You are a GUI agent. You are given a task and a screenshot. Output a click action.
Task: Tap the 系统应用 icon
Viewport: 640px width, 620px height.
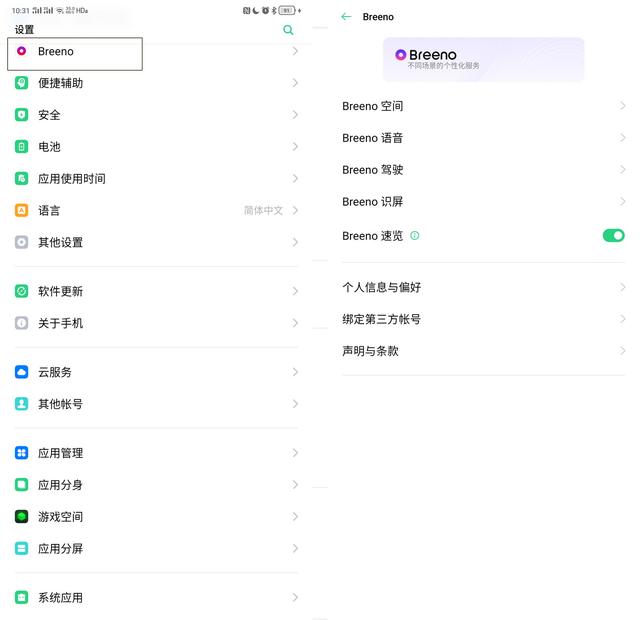[x=21, y=597]
